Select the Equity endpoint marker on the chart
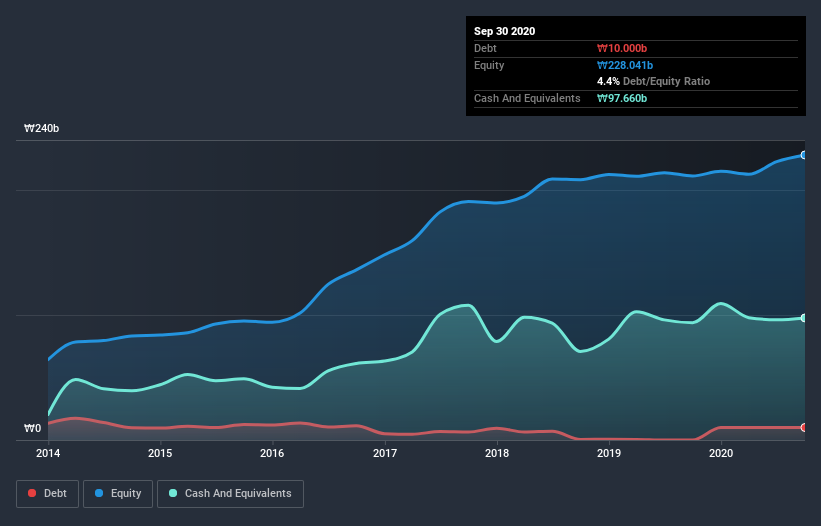This screenshot has height=526, width=821. pyautogui.click(x=804, y=155)
